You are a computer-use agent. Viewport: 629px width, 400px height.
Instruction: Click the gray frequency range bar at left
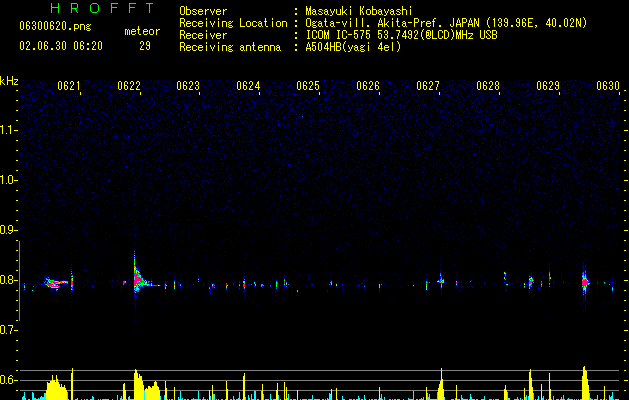click(x=19, y=281)
